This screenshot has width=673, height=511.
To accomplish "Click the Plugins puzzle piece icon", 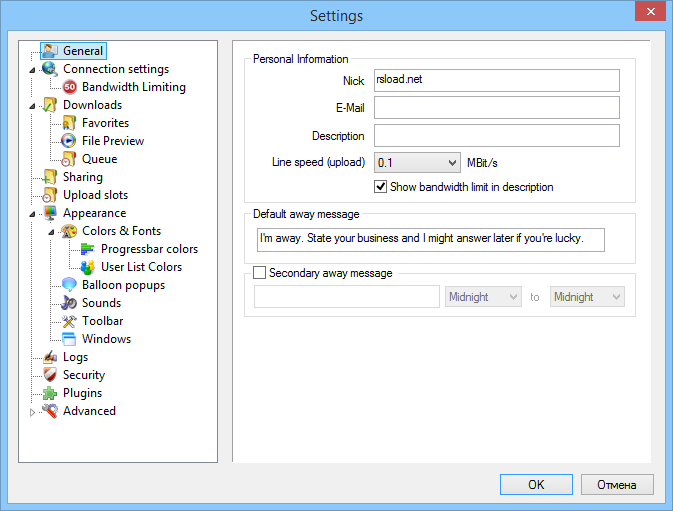I will pos(50,393).
